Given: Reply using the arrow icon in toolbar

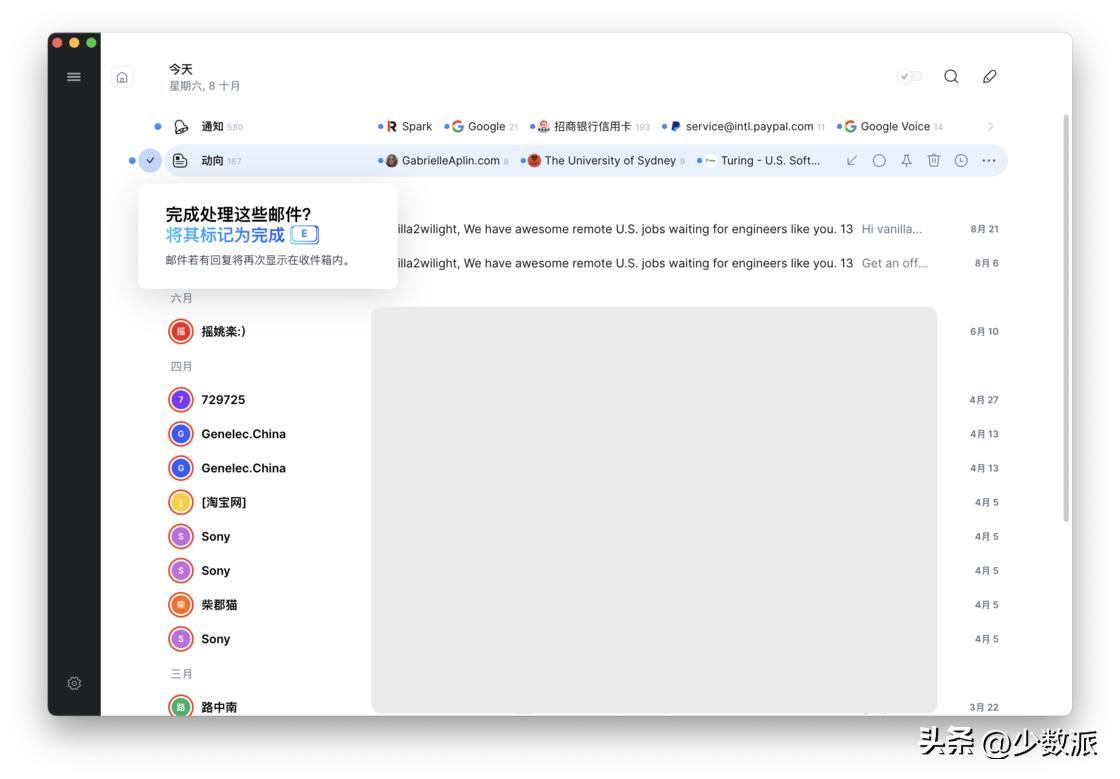Looking at the screenshot, I should pos(852,160).
